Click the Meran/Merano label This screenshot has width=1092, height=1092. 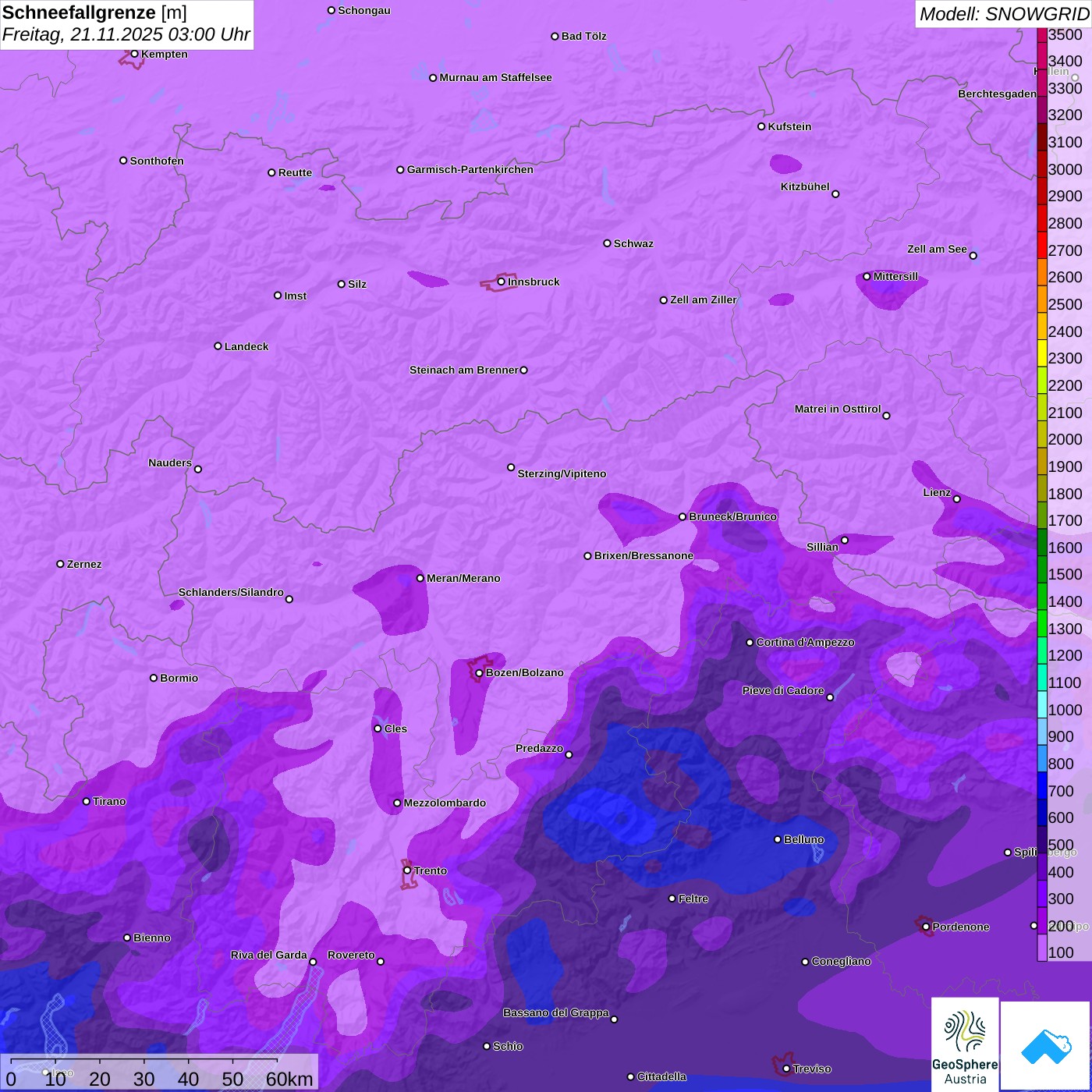(463, 578)
